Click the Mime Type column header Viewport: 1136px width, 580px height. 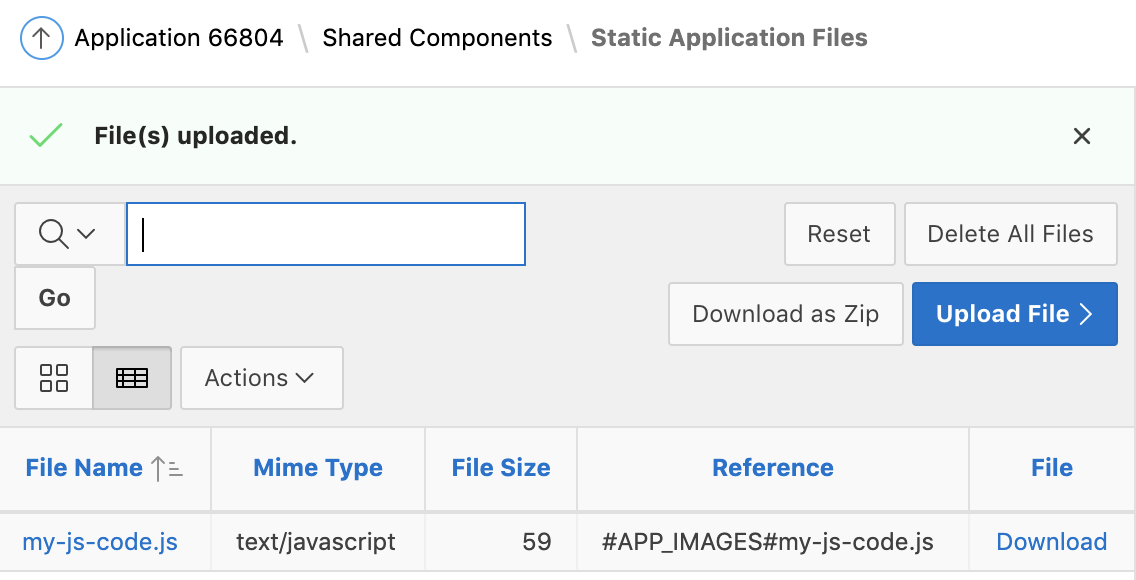(318, 468)
